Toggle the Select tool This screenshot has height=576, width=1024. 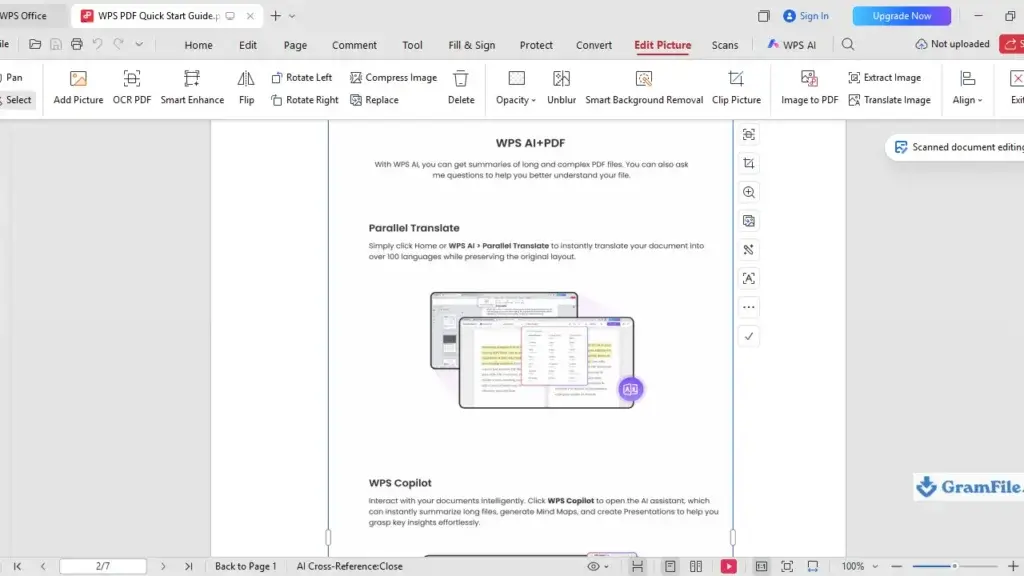click(x=18, y=100)
